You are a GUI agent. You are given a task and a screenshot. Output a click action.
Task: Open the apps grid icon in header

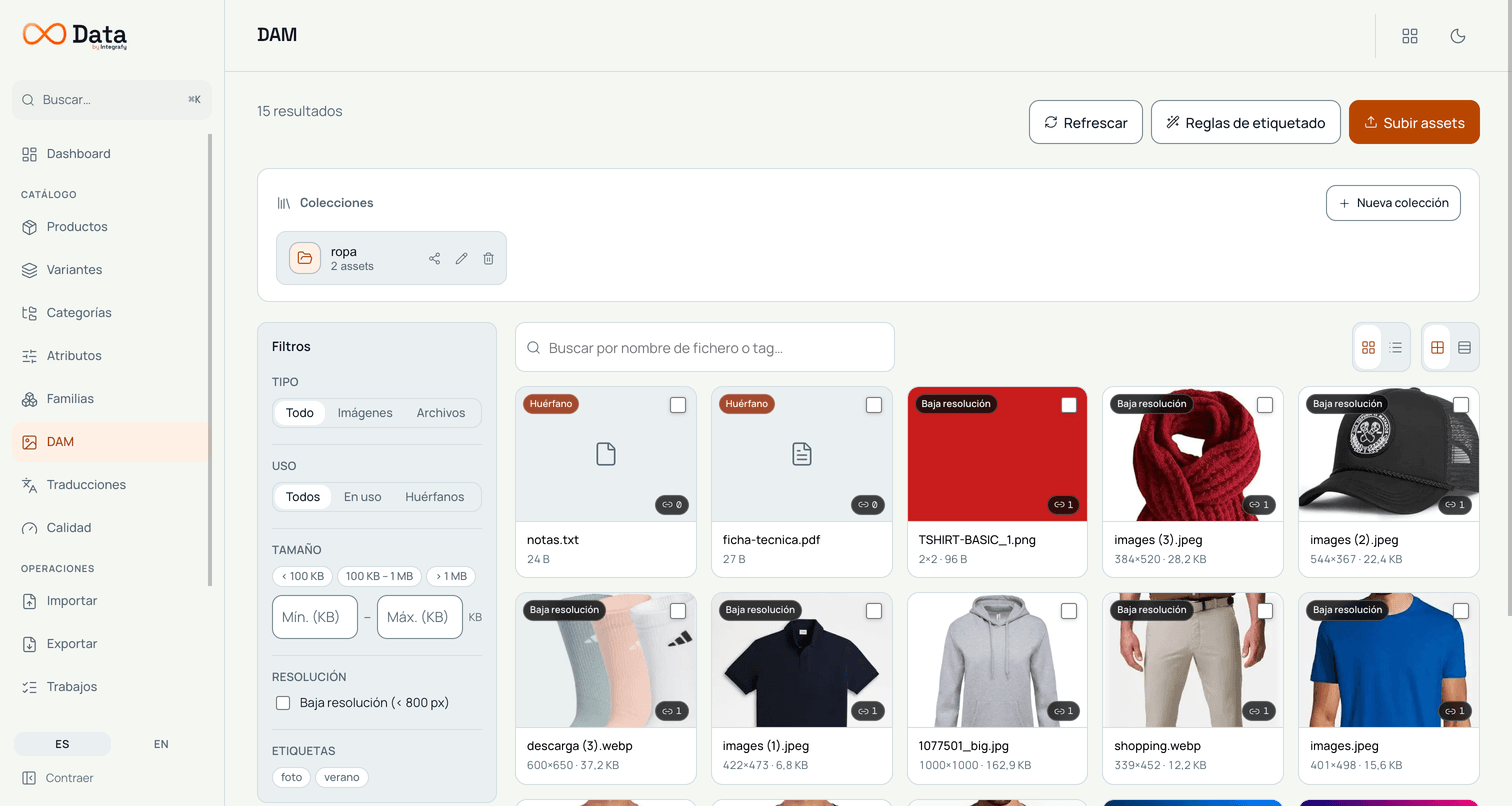[x=1410, y=36]
